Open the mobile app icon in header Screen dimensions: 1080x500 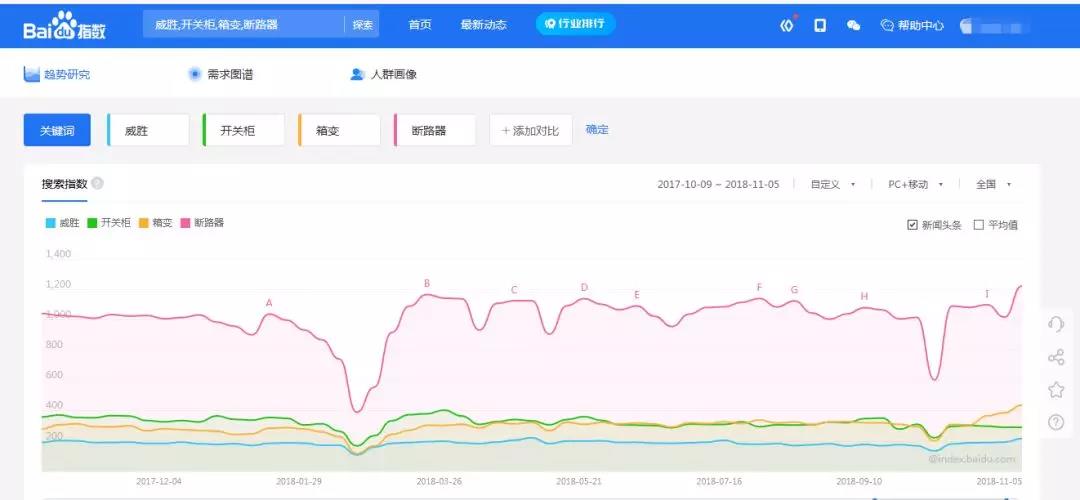820,26
